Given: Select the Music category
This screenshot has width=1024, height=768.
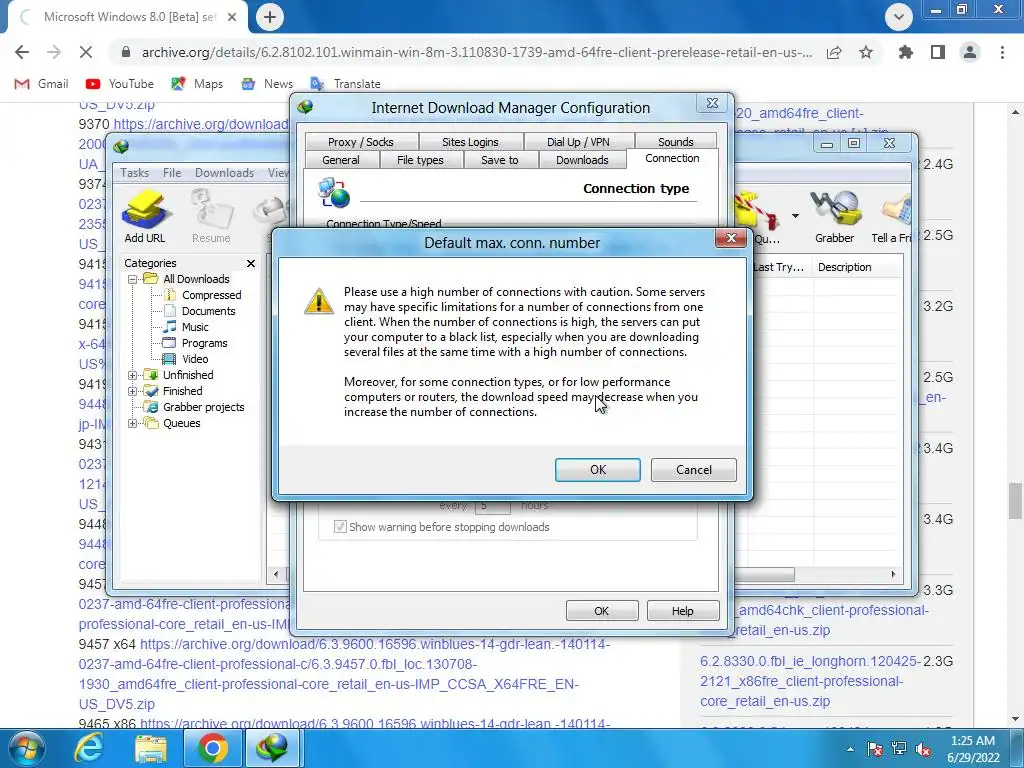Looking at the screenshot, I should (x=195, y=327).
